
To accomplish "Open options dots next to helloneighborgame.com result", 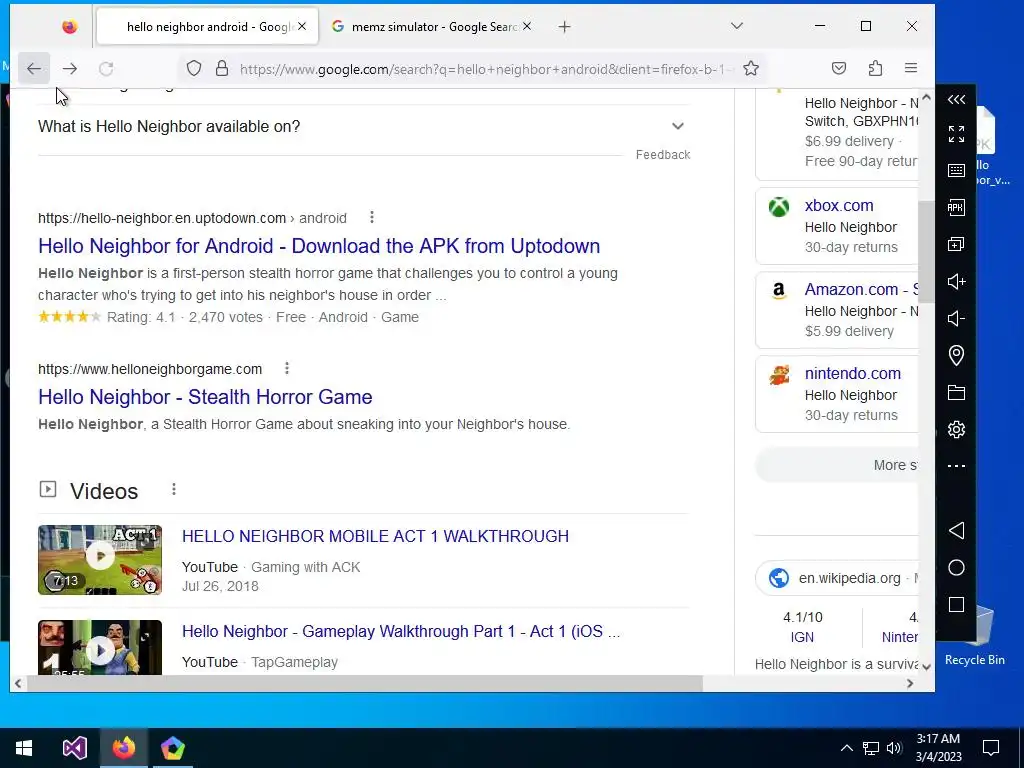I will coord(287,368).
